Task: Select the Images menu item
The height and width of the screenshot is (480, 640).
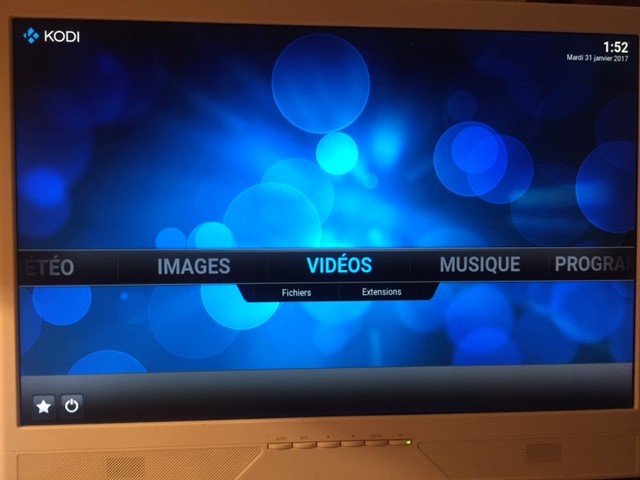Action: click(x=194, y=267)
